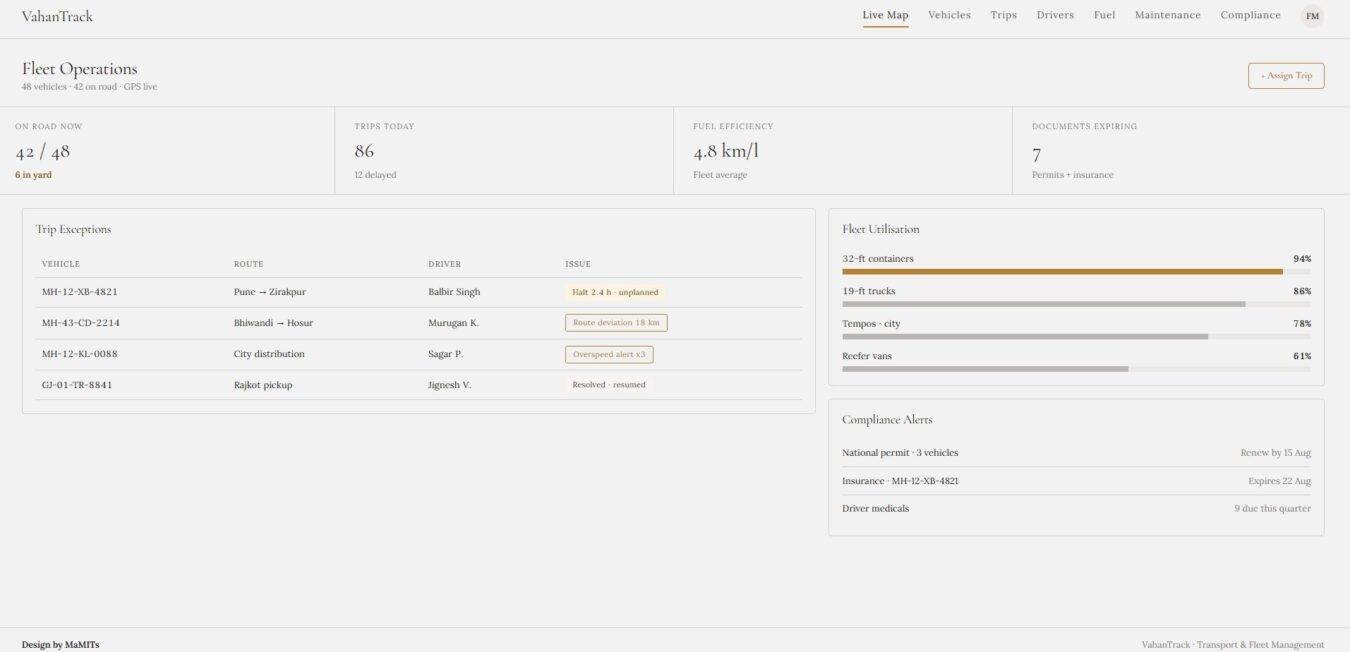Click the Permits + insurance caption

1072,175
